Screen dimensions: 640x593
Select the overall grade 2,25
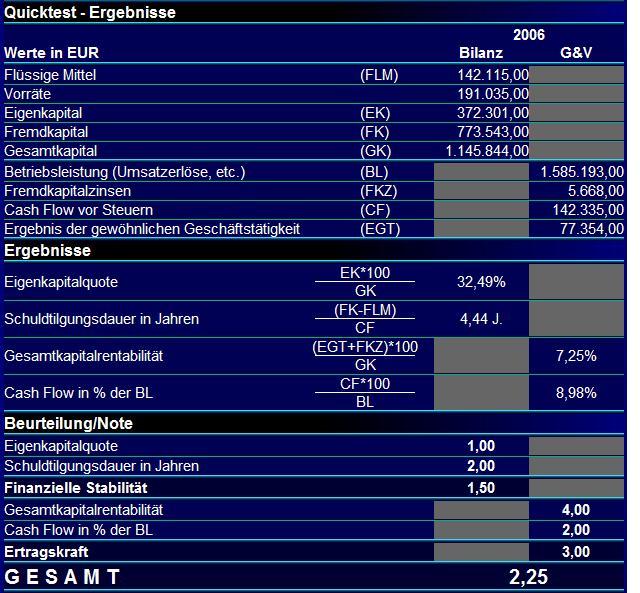pos(529,577)
